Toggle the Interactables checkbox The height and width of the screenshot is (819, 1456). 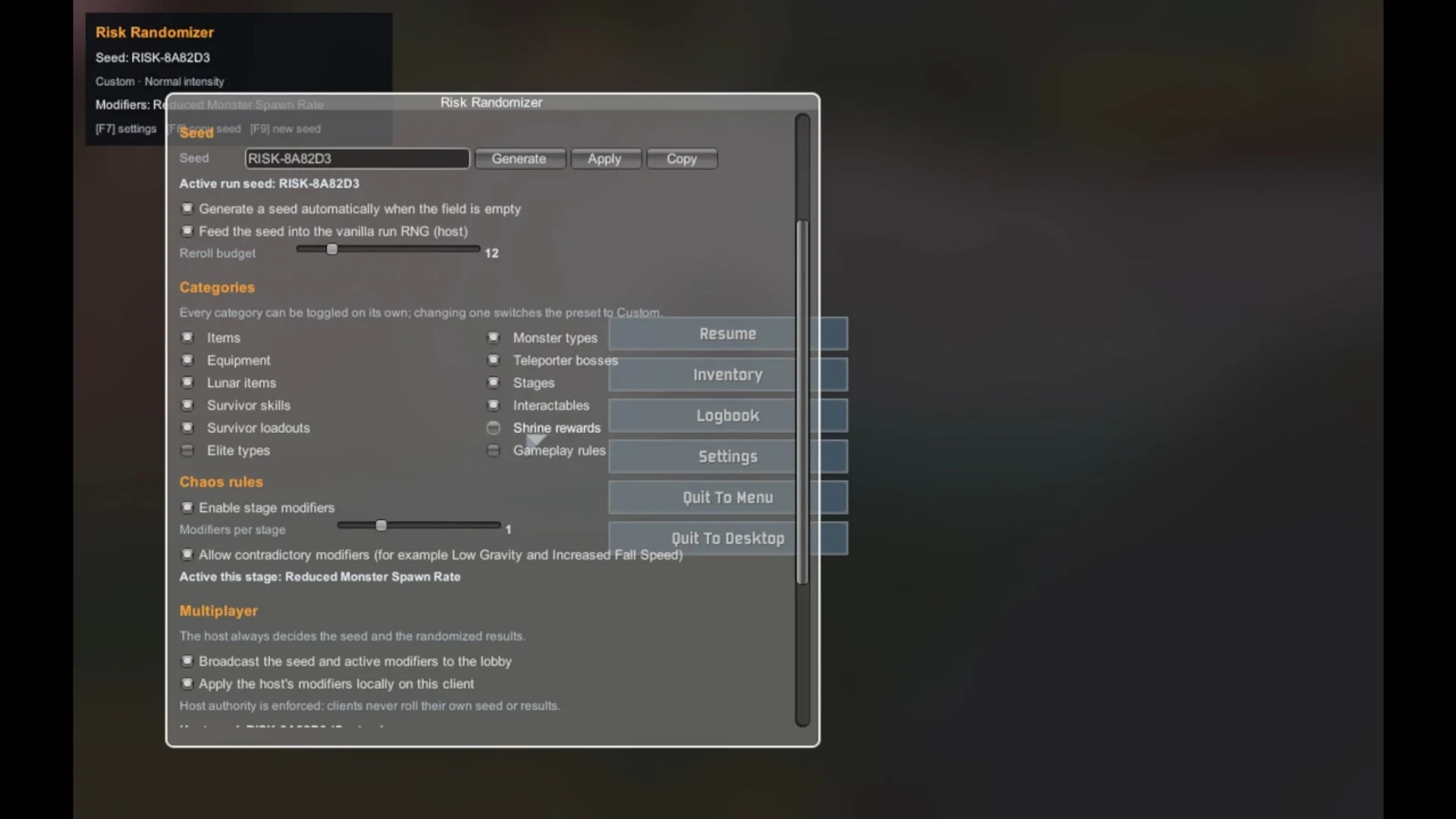[494, 405]
